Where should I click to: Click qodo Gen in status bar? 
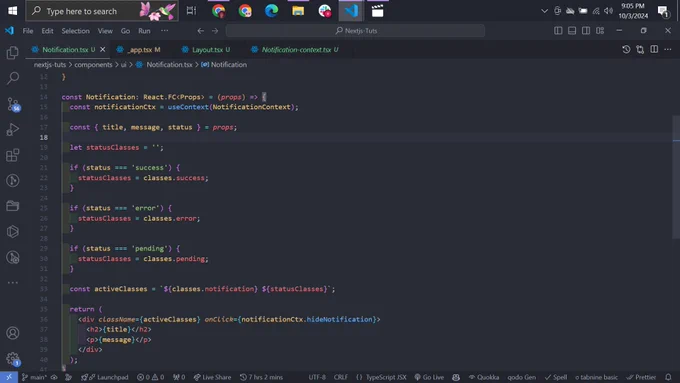point(522,377)
